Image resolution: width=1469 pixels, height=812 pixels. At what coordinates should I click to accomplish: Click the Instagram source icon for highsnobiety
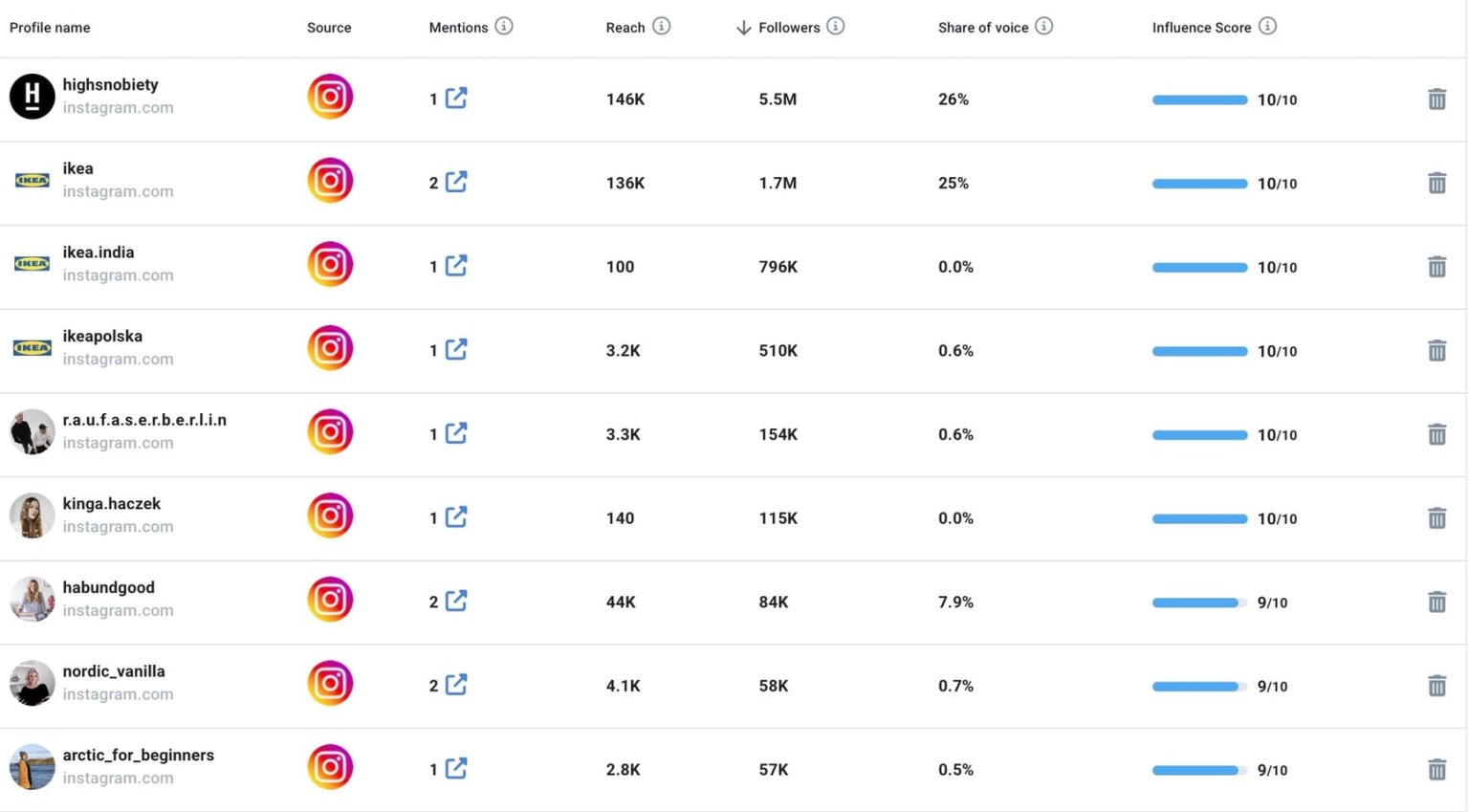[x=330, y=97]
